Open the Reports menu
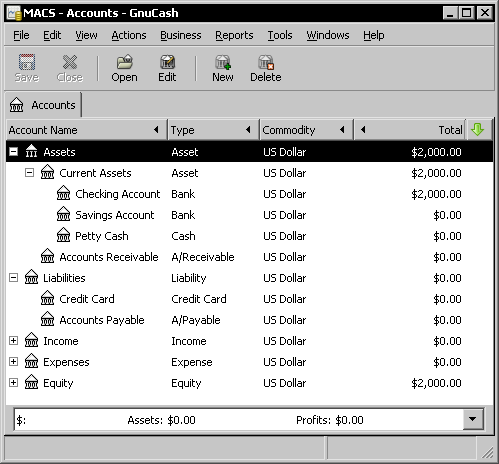This screenshot has height=464, width=499. coord(234,35)
